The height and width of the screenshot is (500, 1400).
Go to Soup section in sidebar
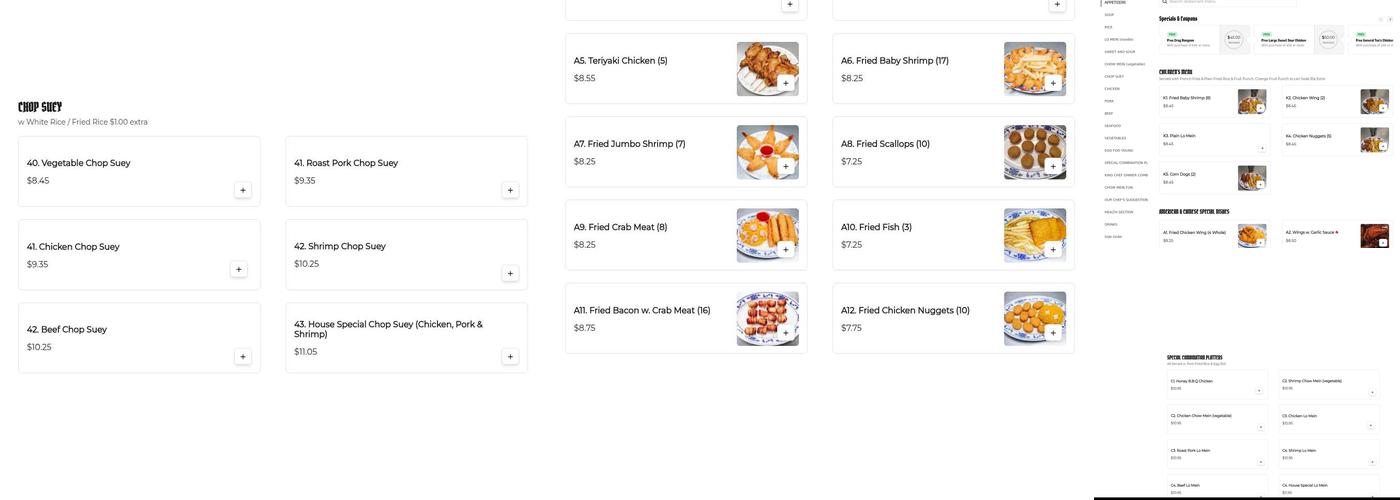tap(1109, 15)
